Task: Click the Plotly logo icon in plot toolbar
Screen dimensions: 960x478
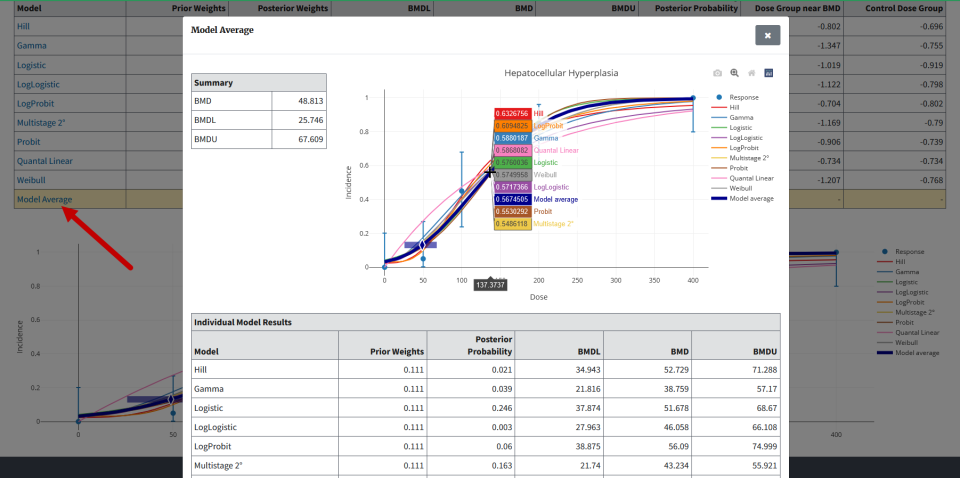Action: pos(769,73)
